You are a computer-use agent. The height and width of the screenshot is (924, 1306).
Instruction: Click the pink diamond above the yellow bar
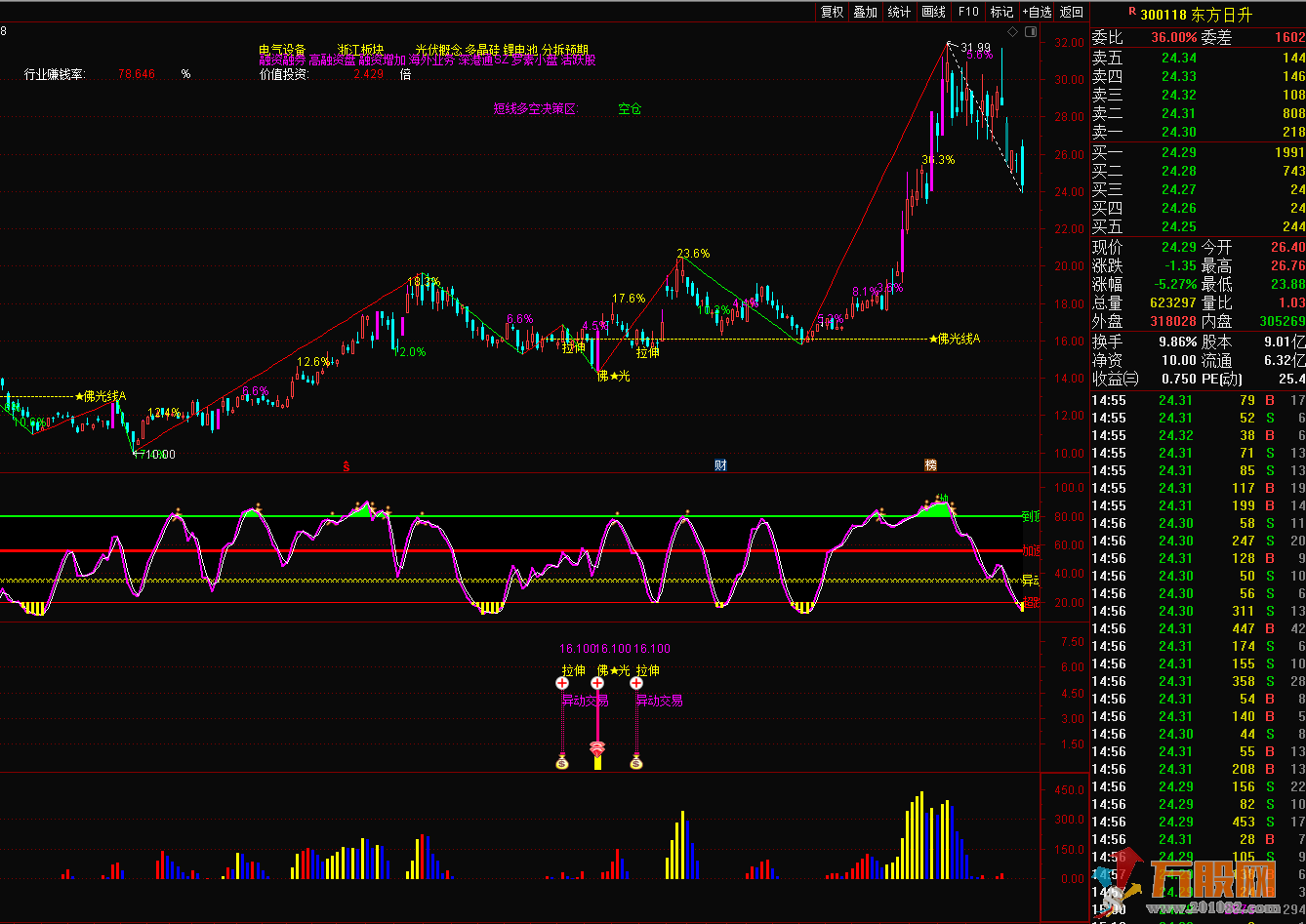[x=596, y=748]
